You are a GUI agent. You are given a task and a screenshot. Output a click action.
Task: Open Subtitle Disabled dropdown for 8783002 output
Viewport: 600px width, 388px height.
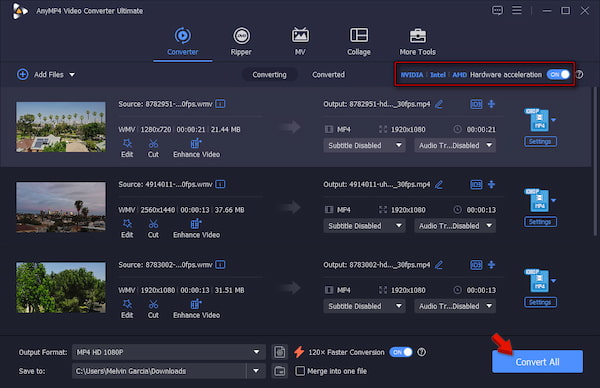pos(364,306)
